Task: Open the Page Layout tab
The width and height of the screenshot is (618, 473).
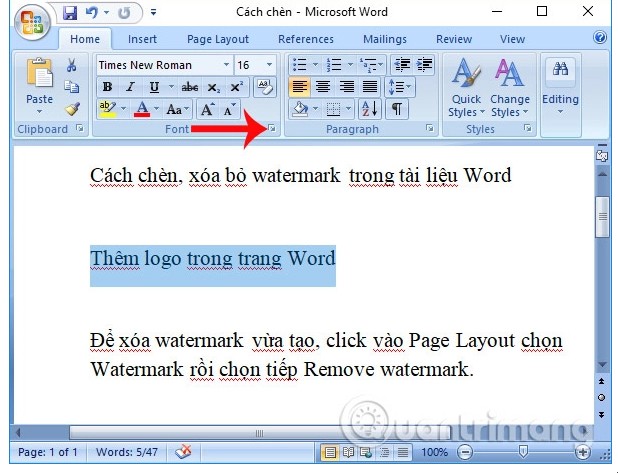Action: pyautogui.click(x=217, y=39)
